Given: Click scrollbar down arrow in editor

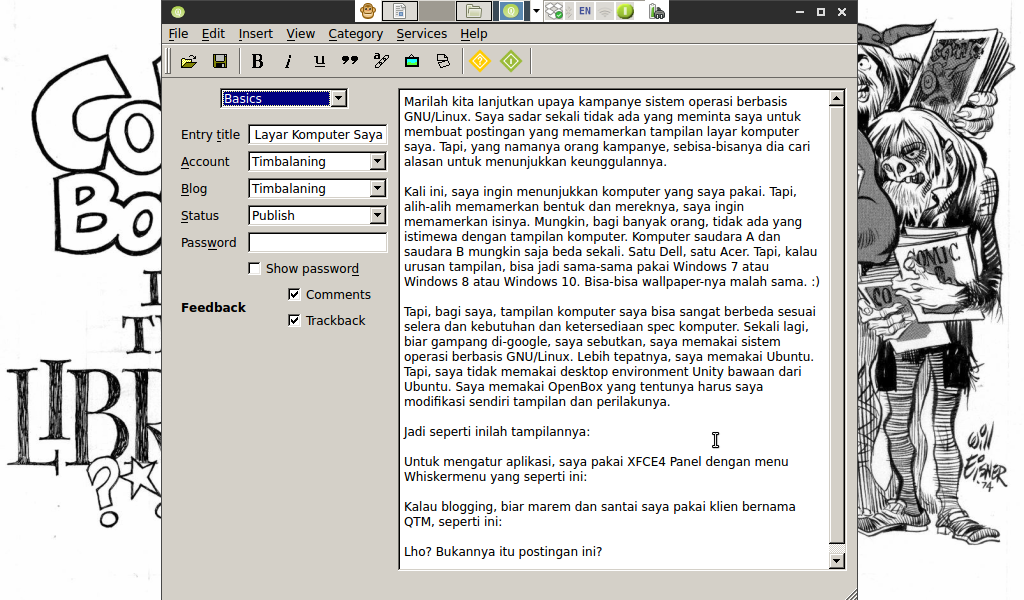Looking at the screenshot, I should tap(837, 561).
